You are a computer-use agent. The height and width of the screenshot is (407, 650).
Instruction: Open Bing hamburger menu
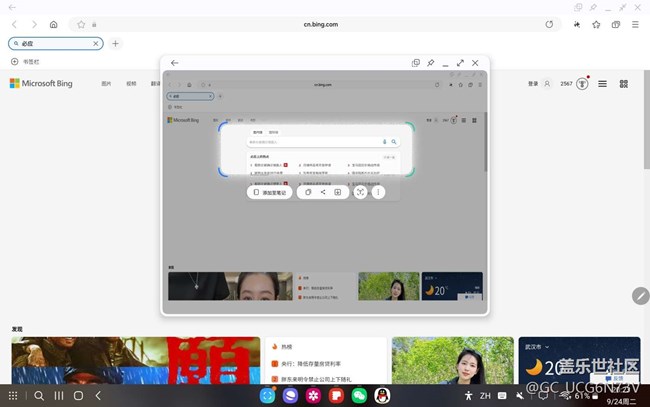602,84
